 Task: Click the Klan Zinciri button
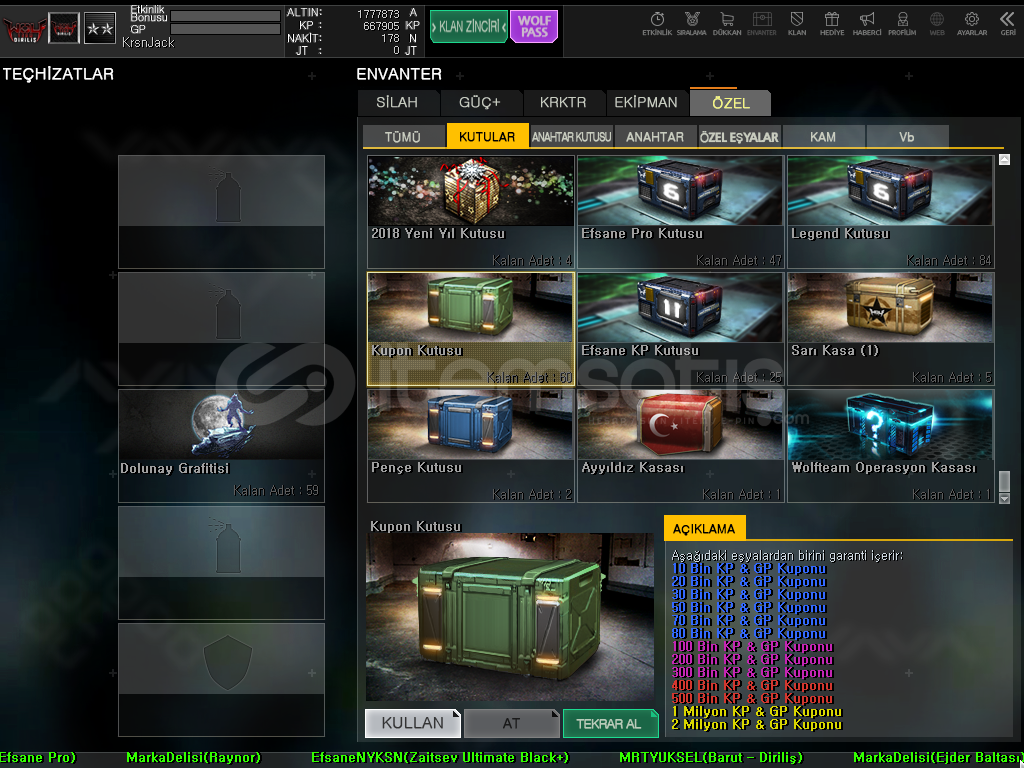tap(468, 26)
